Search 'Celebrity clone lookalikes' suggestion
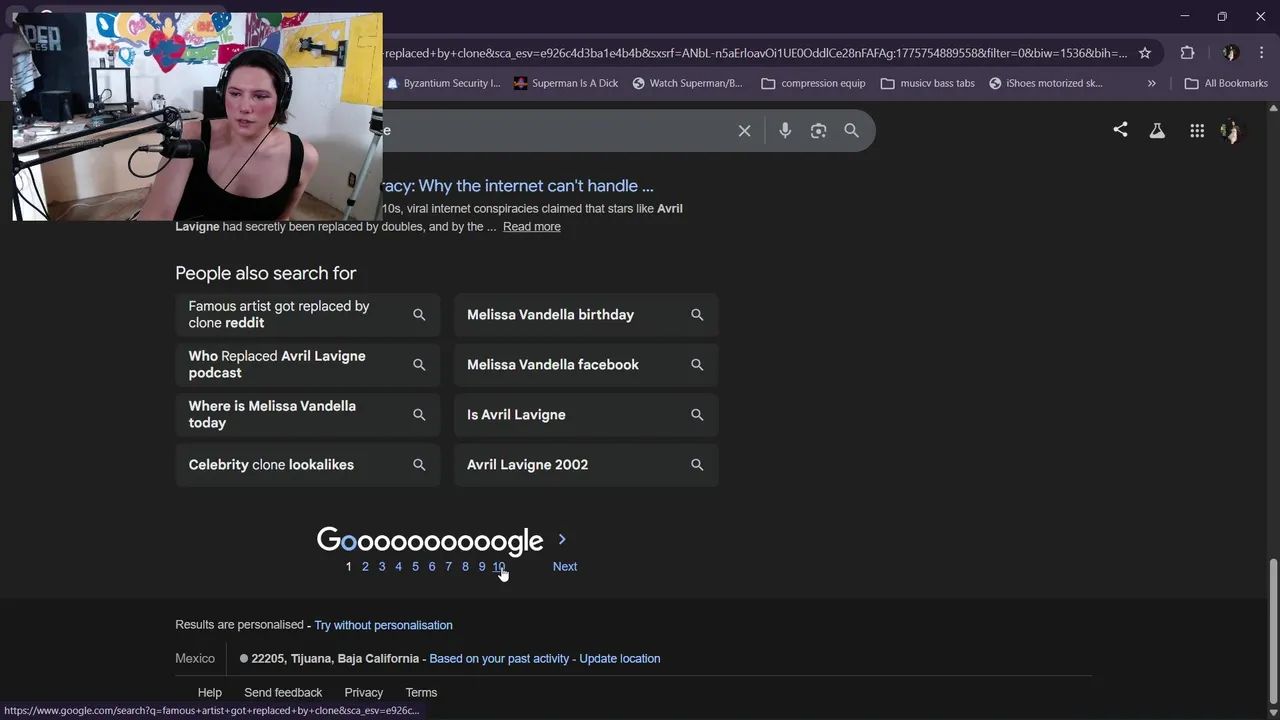The width and height of the screenshot is (1280, 720). click(308, 465)
